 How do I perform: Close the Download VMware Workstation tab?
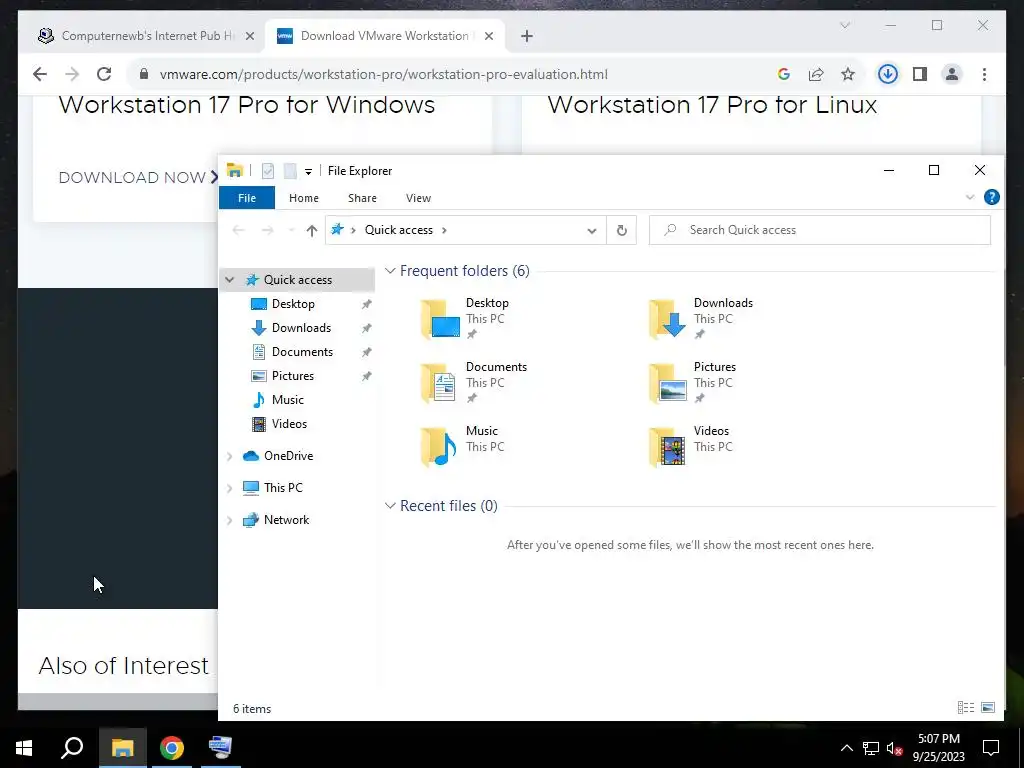point(488,36)
